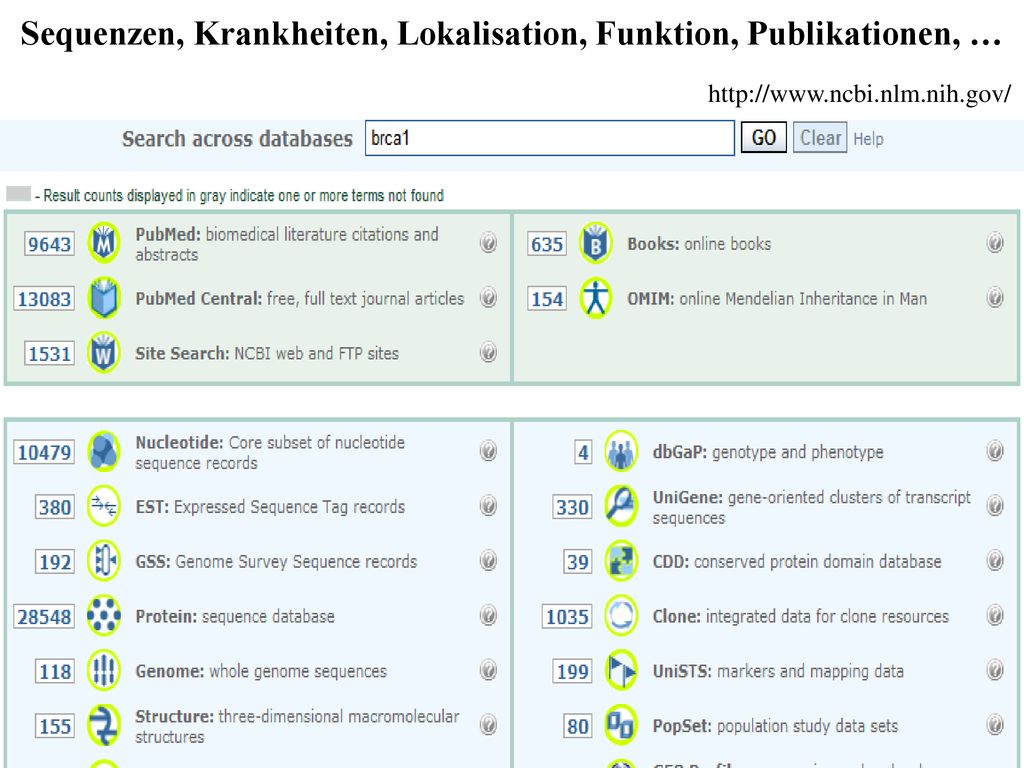Image resolution: width=1024 pixels, height=768 pixels.
Task: Click the Protein dots icon
Action: tap(104, 616)
